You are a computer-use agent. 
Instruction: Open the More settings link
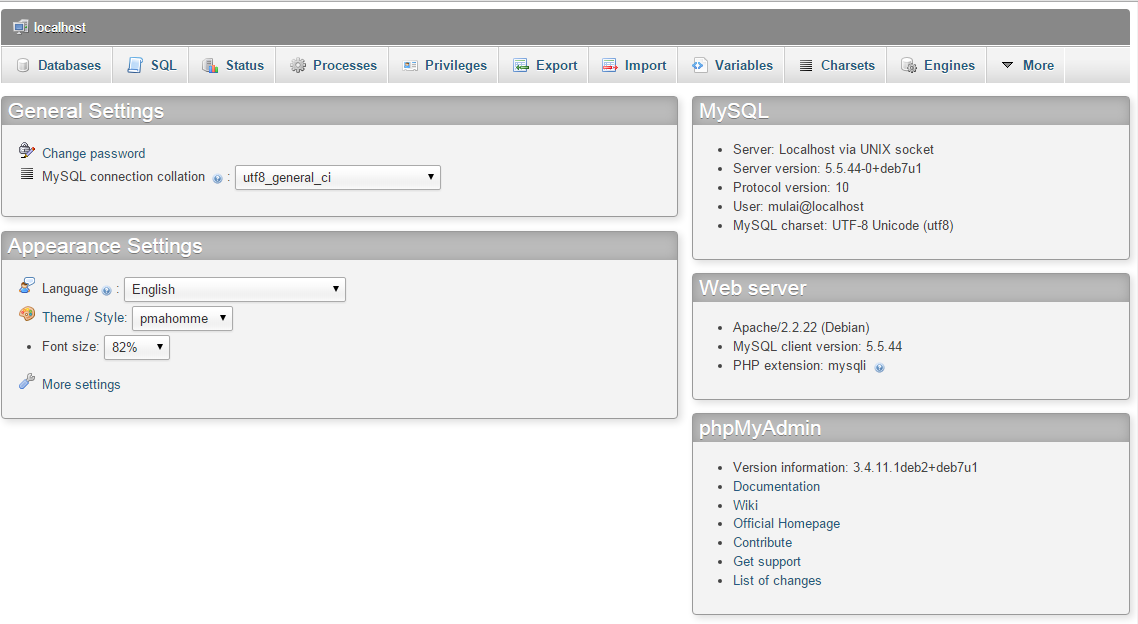click(x=81, y=385)
